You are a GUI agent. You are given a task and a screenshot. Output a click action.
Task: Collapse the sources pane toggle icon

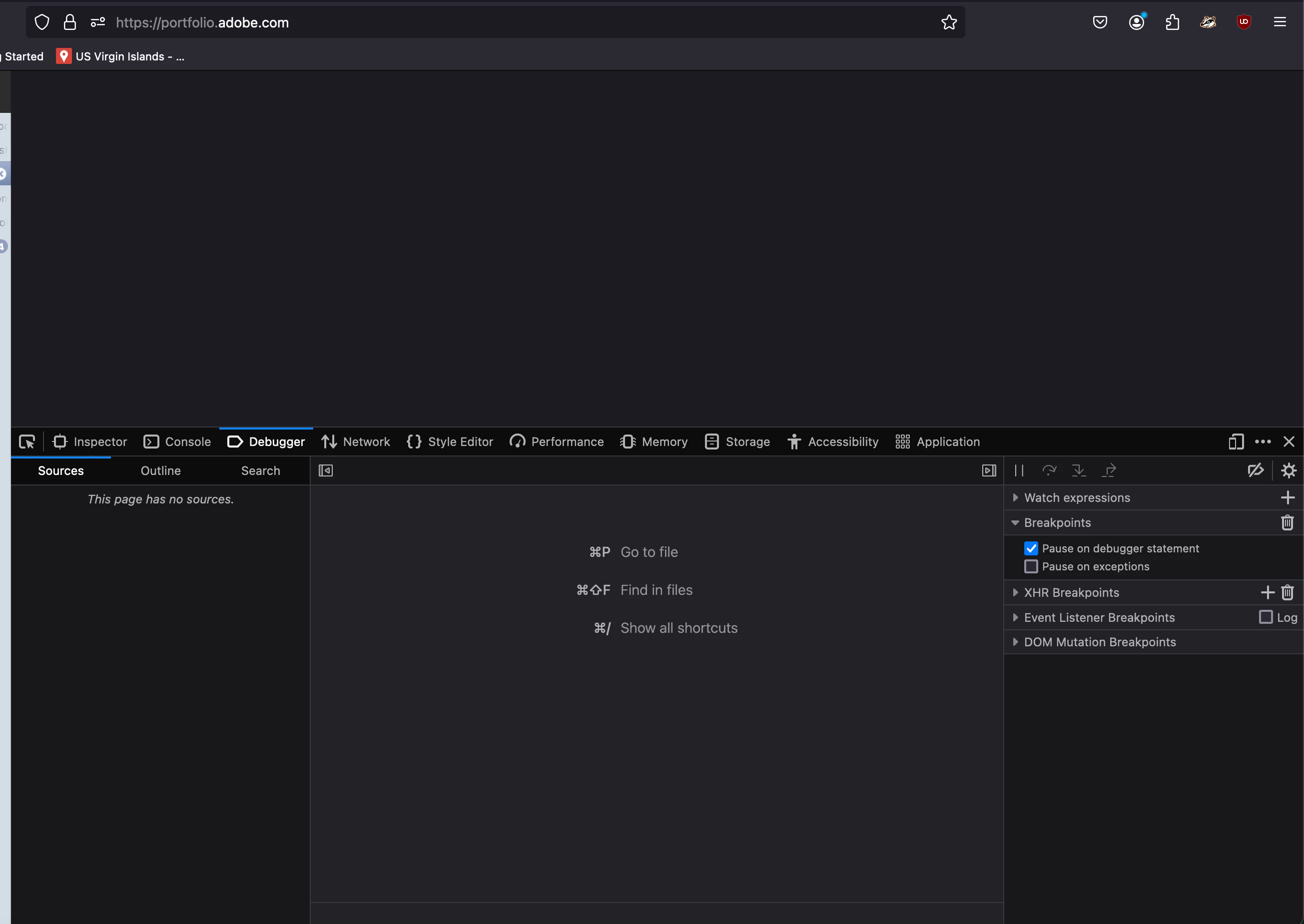click(x=326, y=470)
